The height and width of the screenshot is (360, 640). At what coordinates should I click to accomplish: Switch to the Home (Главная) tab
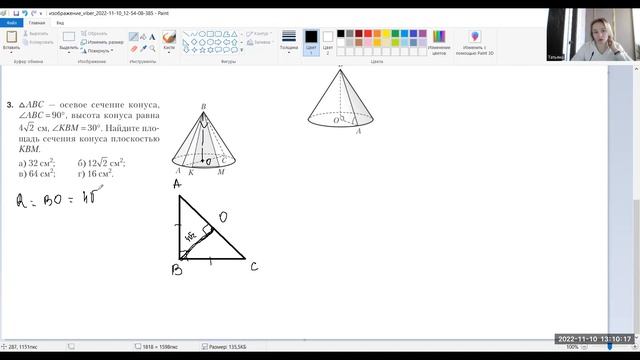[x=37, y=23]
